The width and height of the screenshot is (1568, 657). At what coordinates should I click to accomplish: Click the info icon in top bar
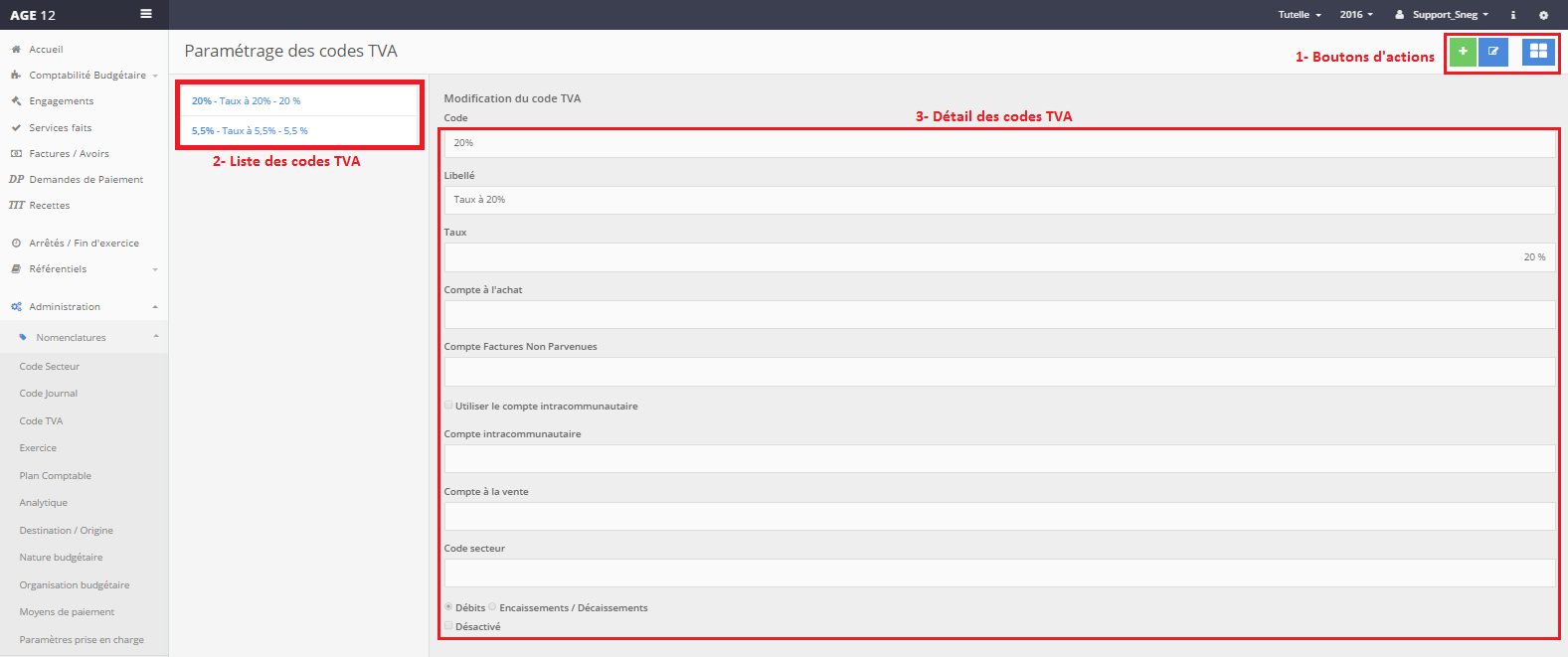pos(1513,15)
